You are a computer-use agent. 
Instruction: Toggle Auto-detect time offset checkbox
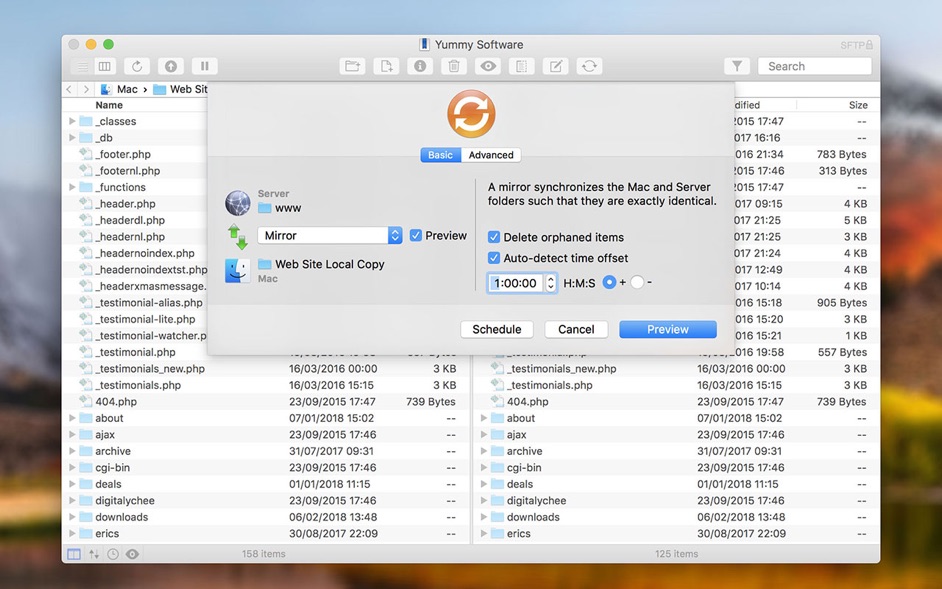pos(494,258)
